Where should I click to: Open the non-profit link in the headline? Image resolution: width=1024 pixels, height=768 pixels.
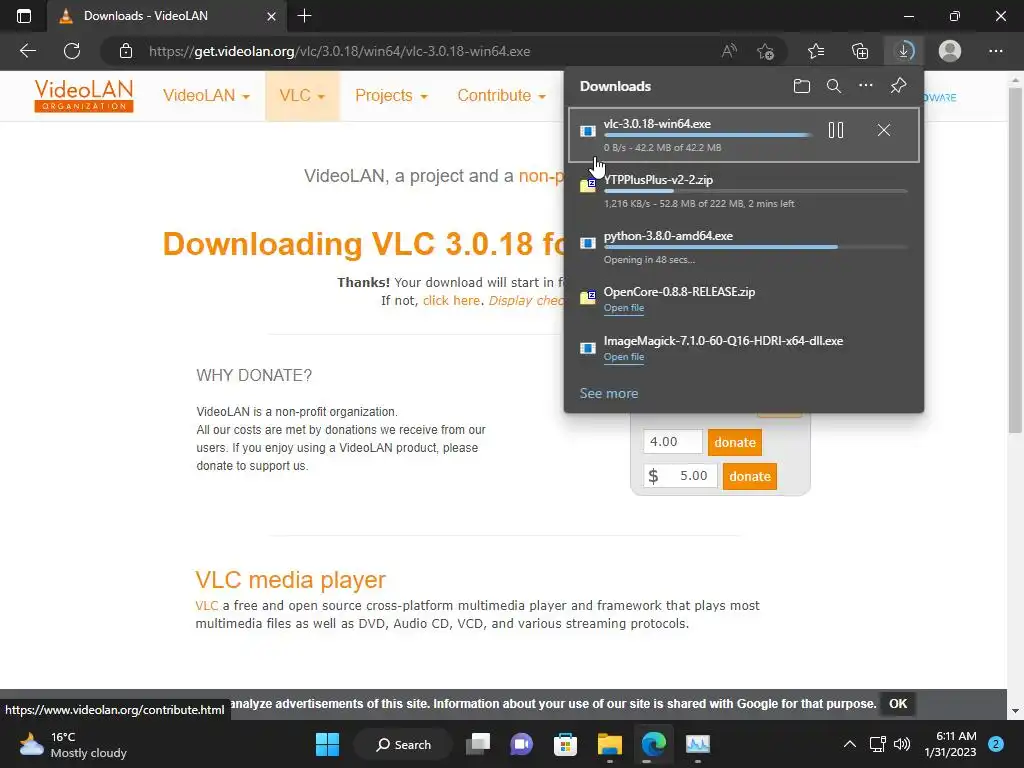click(x=541, y=176)
